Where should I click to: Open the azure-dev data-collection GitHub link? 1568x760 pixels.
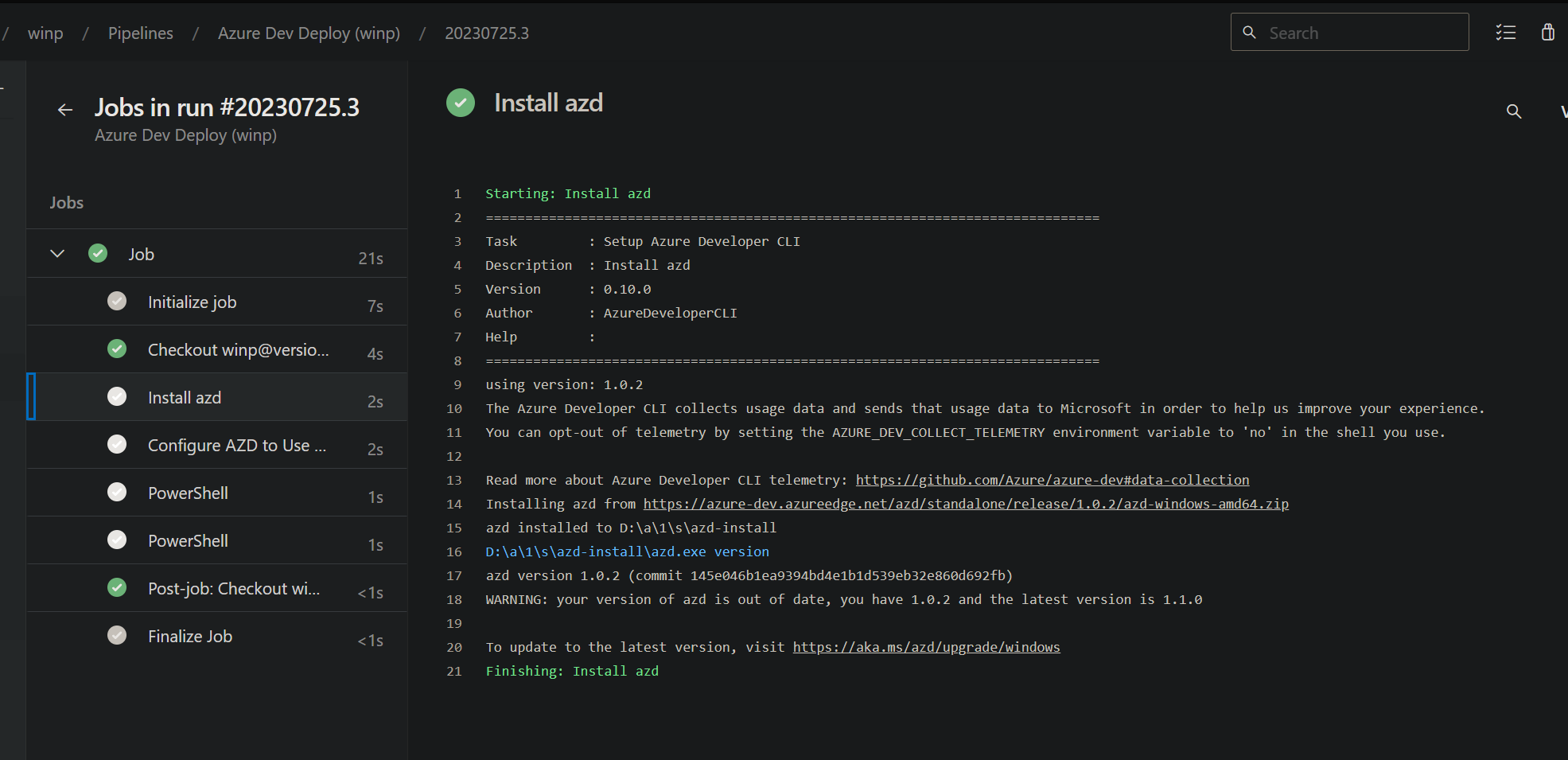click(1052, 480)
